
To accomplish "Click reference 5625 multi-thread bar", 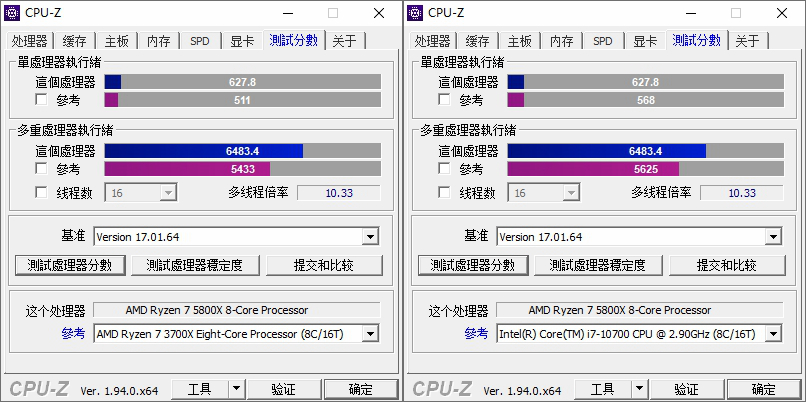I will click(646, 169).
